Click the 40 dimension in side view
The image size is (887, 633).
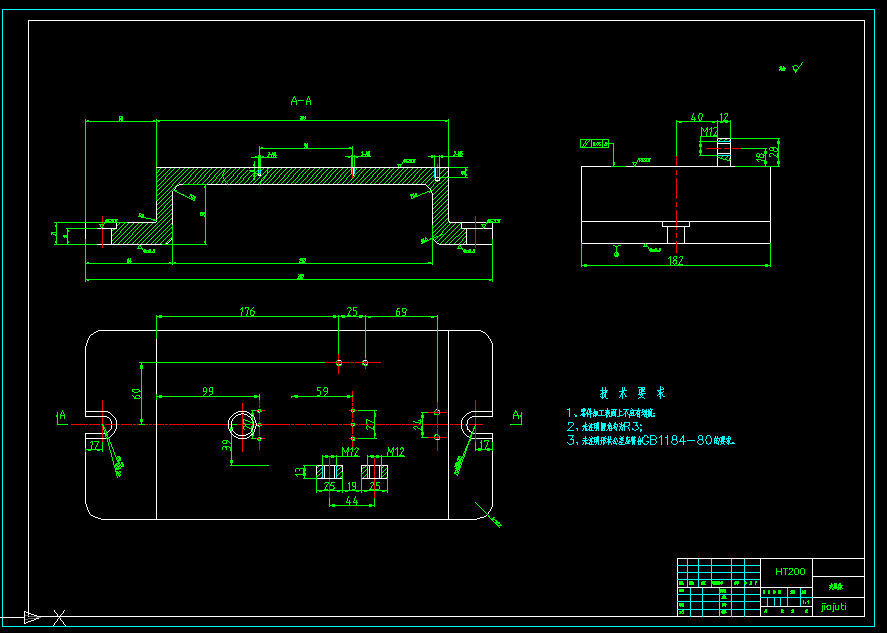point(697,117)
